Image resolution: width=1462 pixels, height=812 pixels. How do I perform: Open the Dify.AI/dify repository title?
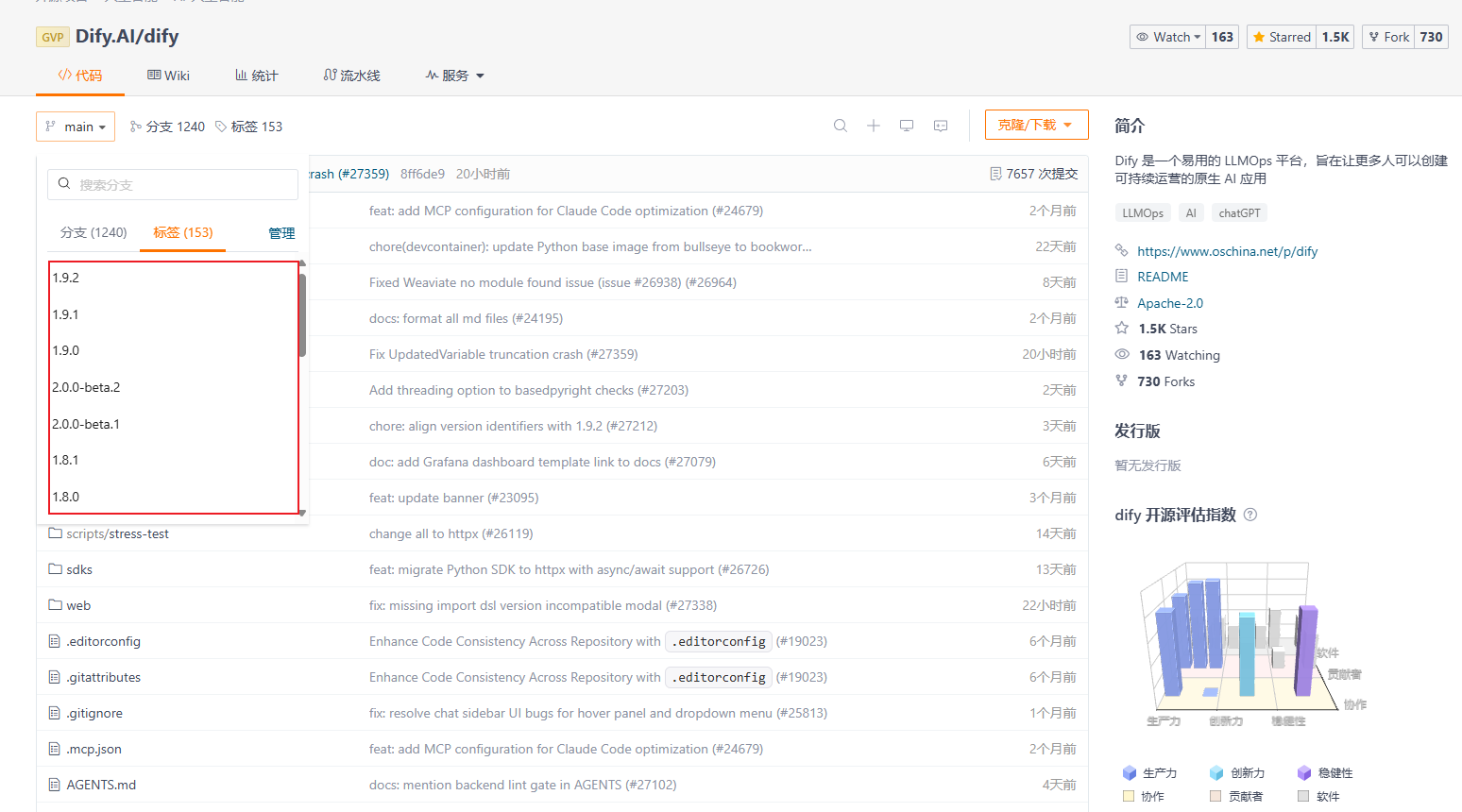(127, 36)
